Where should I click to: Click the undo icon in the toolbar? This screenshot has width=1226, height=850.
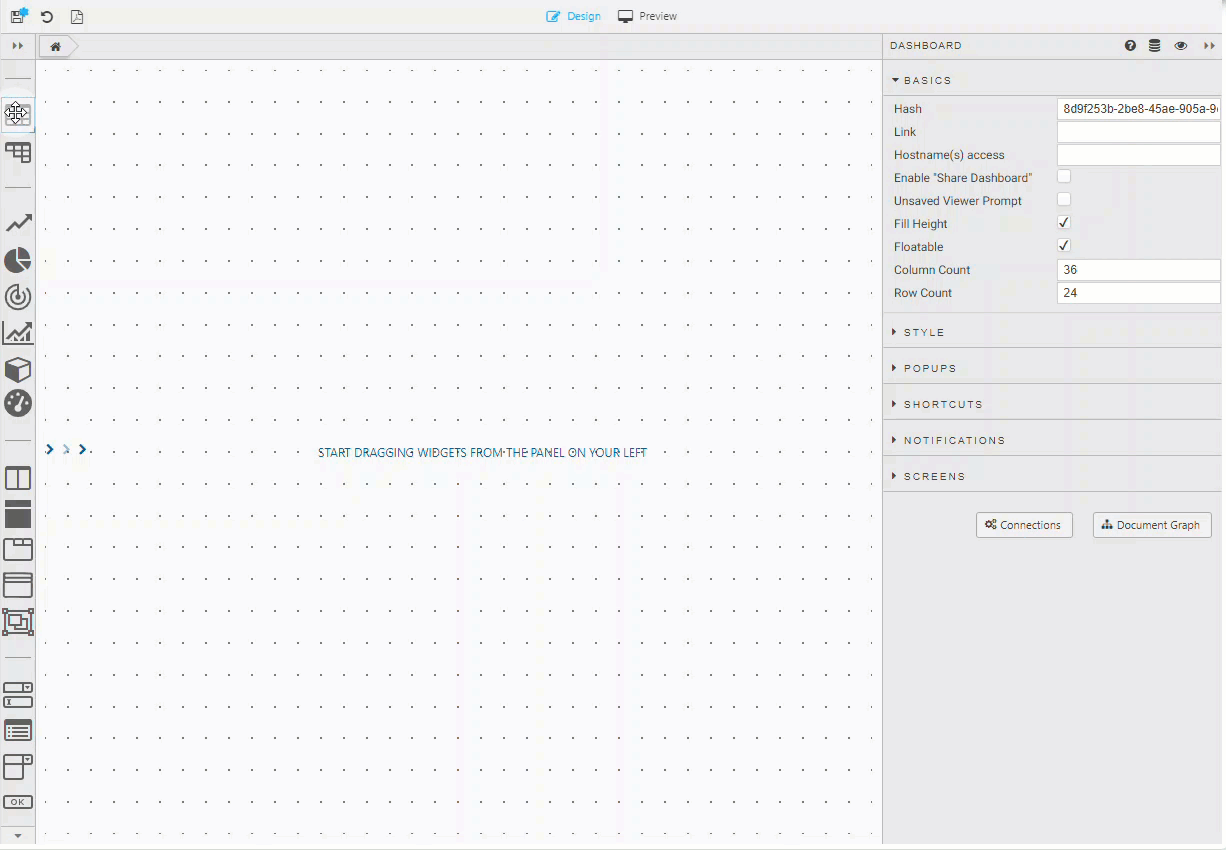point(46,16)
